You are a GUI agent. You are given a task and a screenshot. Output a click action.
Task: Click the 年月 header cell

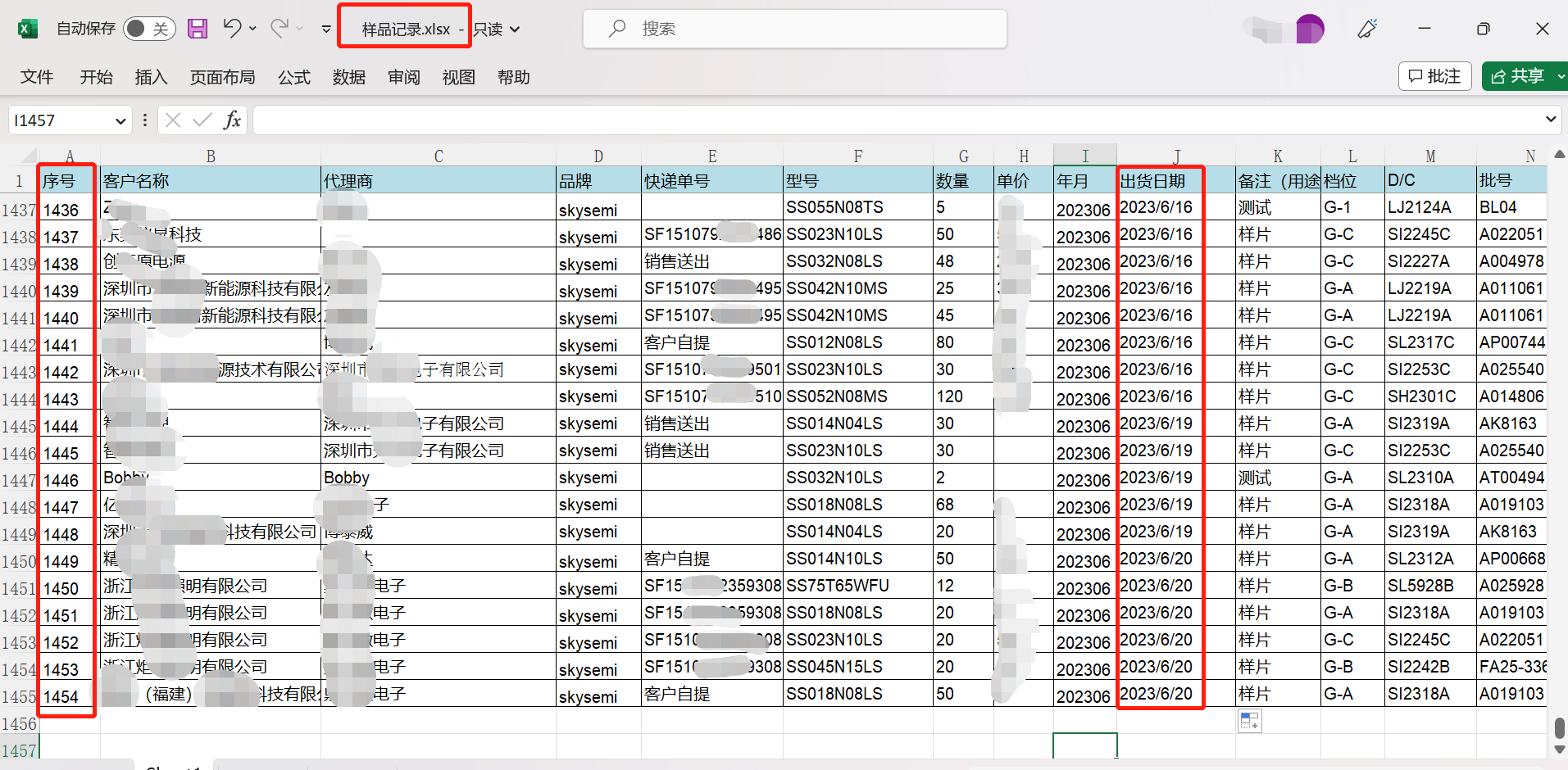[1085, 180]
